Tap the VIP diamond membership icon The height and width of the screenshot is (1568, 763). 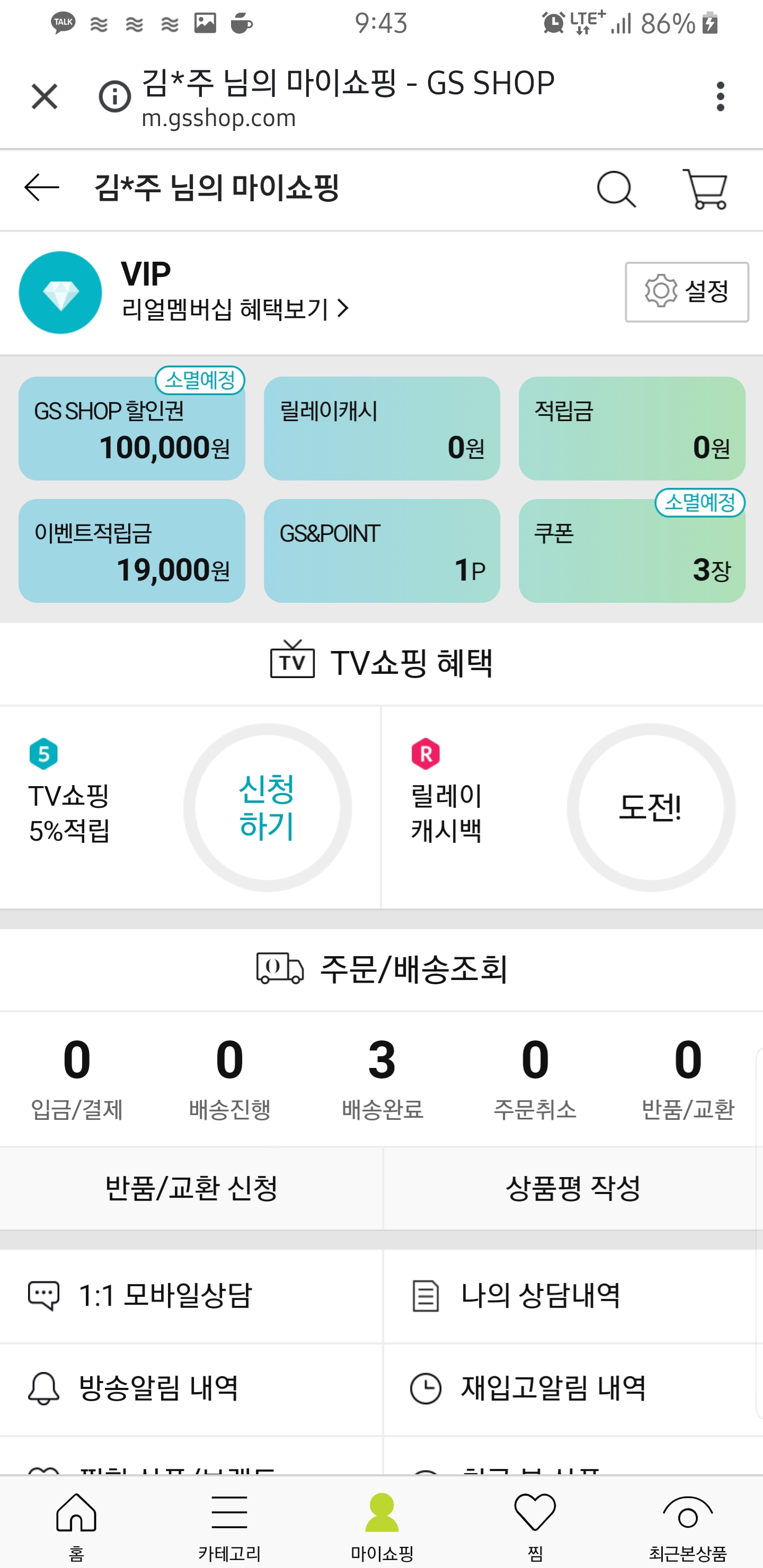coord(60,293)
